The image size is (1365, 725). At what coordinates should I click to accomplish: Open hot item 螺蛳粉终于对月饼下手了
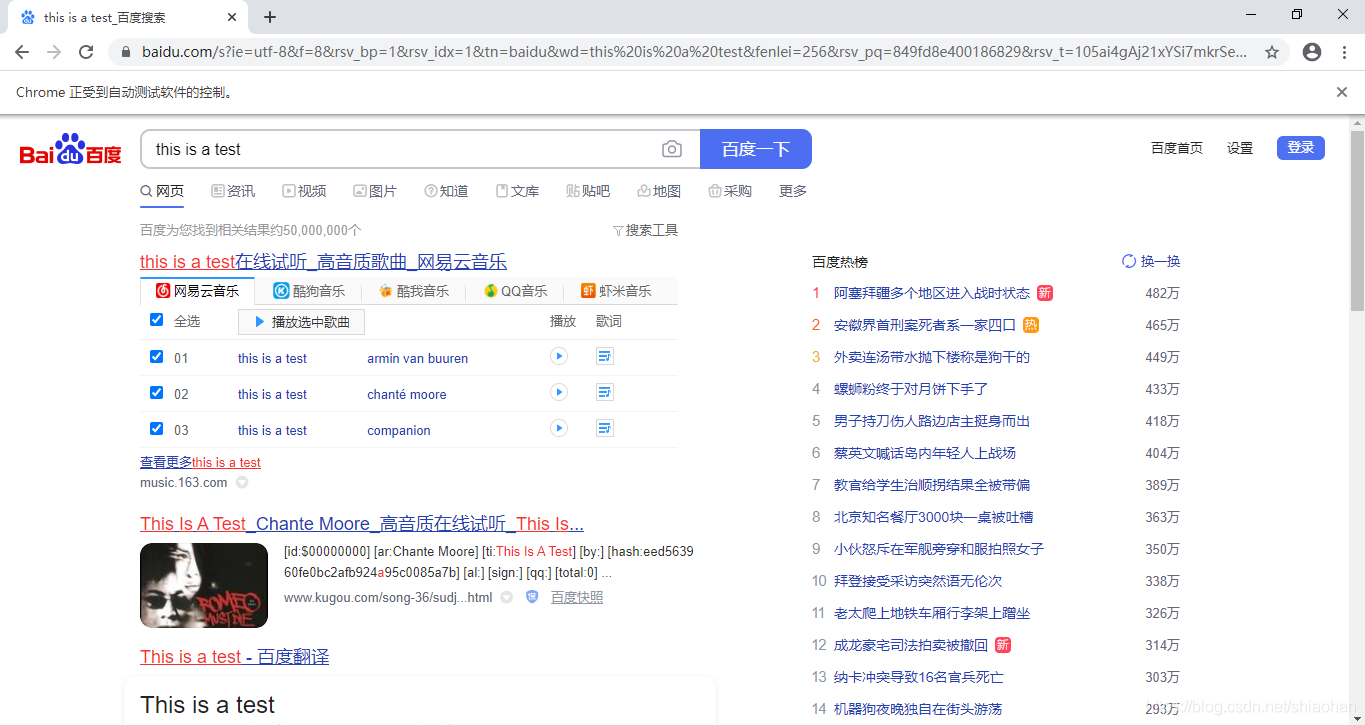click(x=911, y=389)
